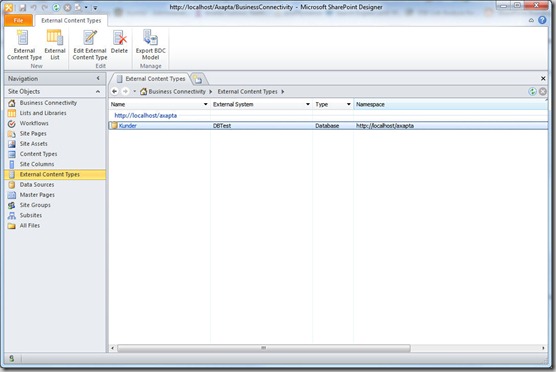The width and height of the screenshot is (556, 372).
Task: Click horizontal scrollbar left arrow
Action: [112, 348]
